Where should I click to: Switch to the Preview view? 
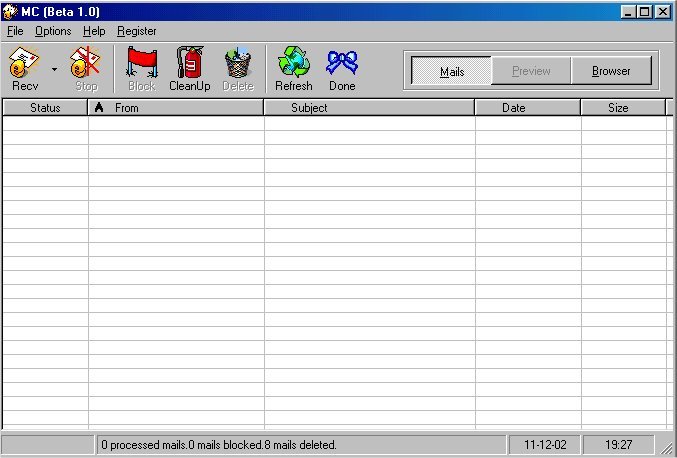[531, 71]
